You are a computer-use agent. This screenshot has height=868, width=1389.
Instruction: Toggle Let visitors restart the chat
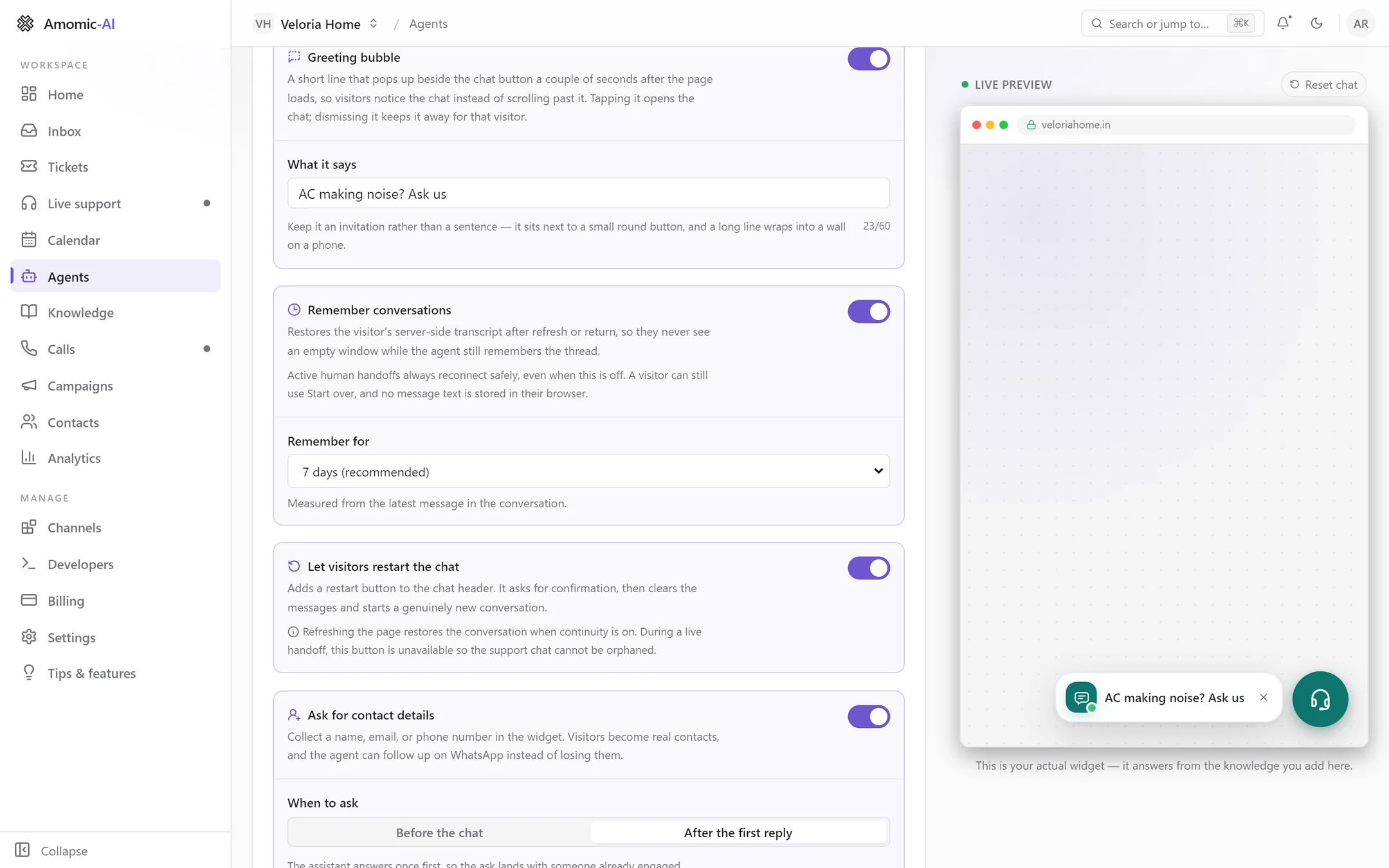coord(868,568)
